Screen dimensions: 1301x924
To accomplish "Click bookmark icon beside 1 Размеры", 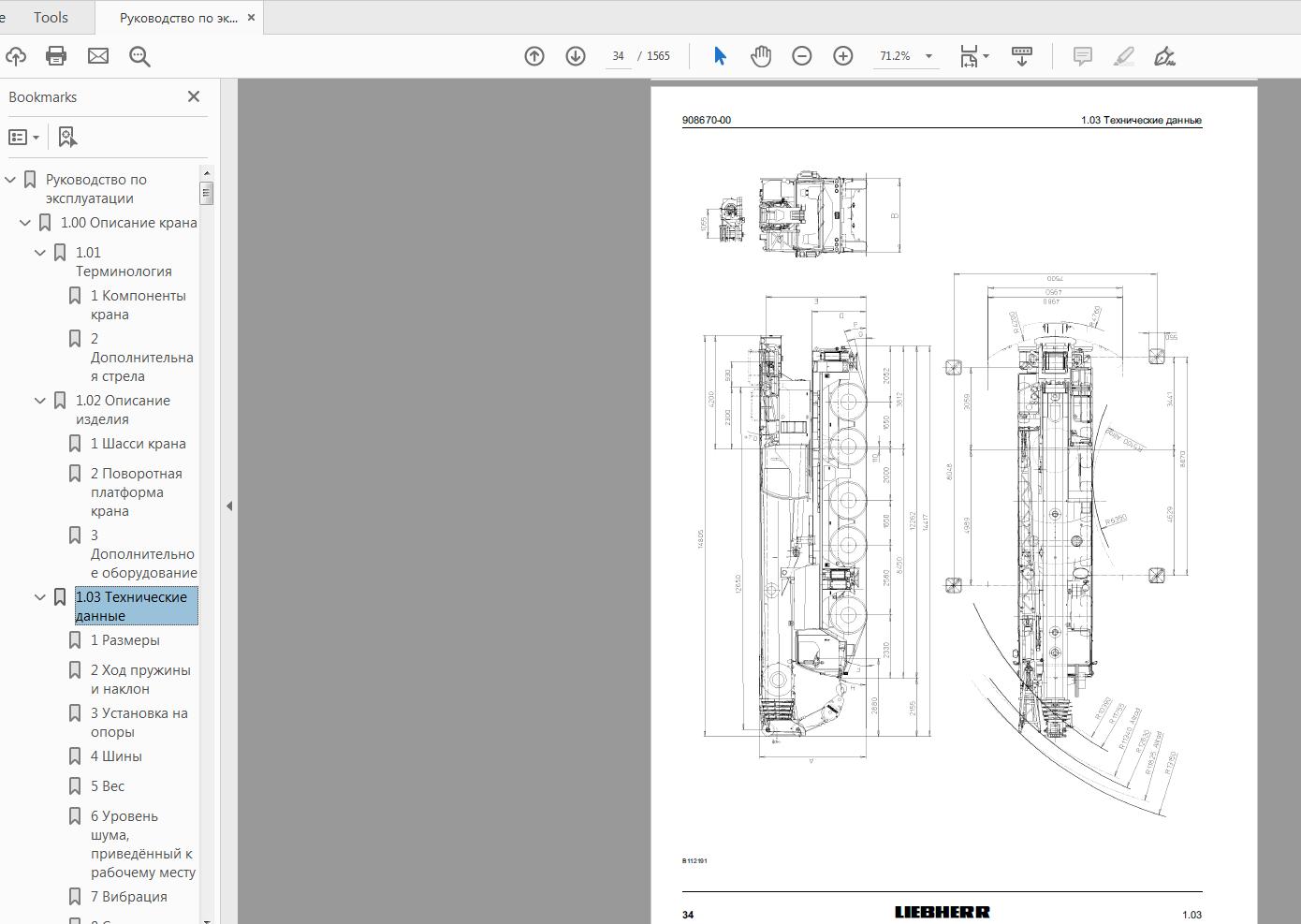I will point(75,640).
